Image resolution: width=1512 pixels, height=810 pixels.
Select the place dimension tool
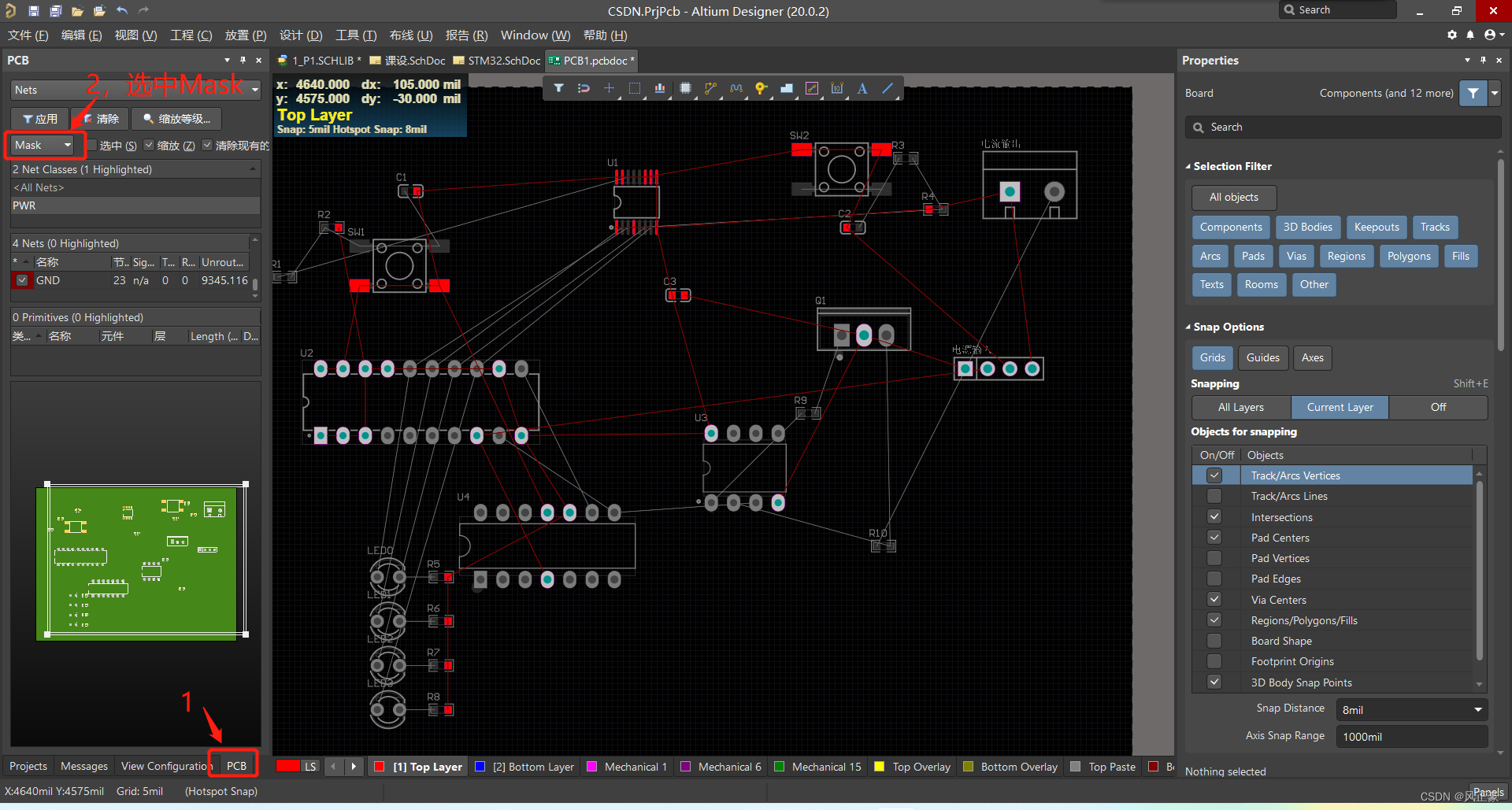pos(837,88)
